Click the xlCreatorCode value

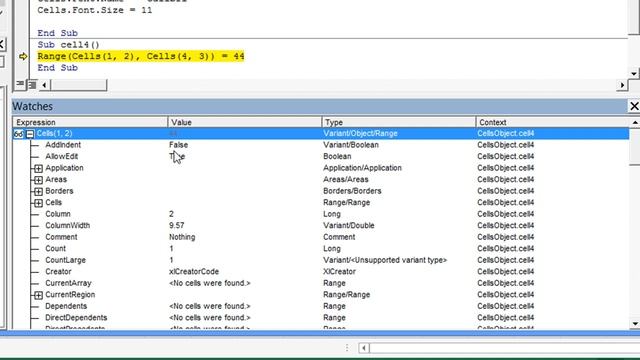(x=194, y=271)
